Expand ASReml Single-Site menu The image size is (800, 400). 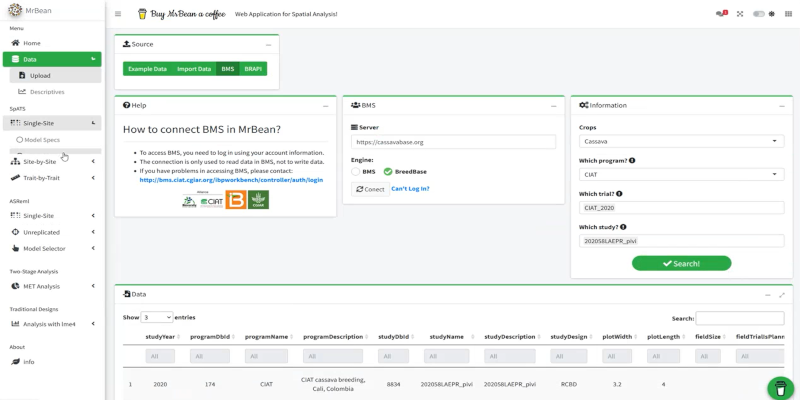(52, 216)
